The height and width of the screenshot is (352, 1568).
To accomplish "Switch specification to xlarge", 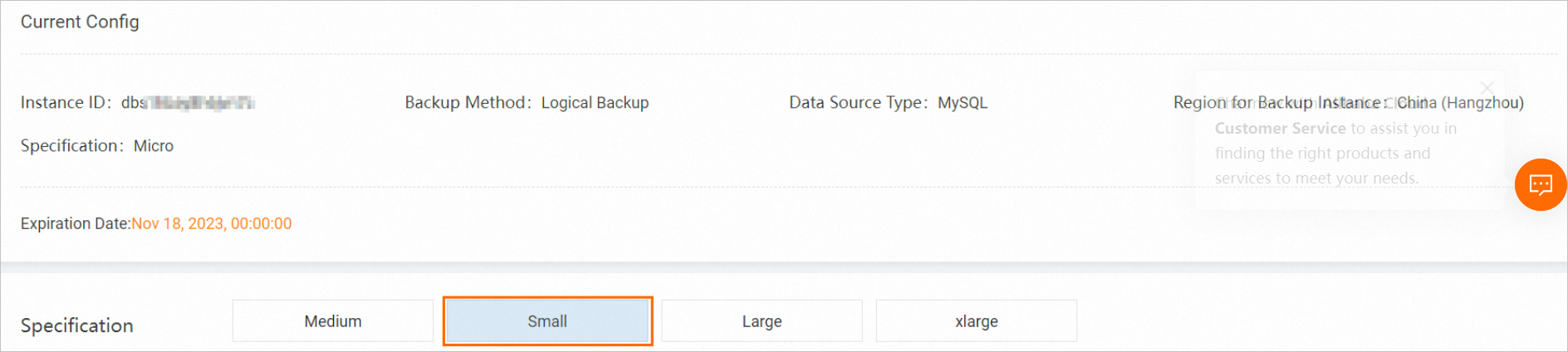I will click(x=976, y=321).
